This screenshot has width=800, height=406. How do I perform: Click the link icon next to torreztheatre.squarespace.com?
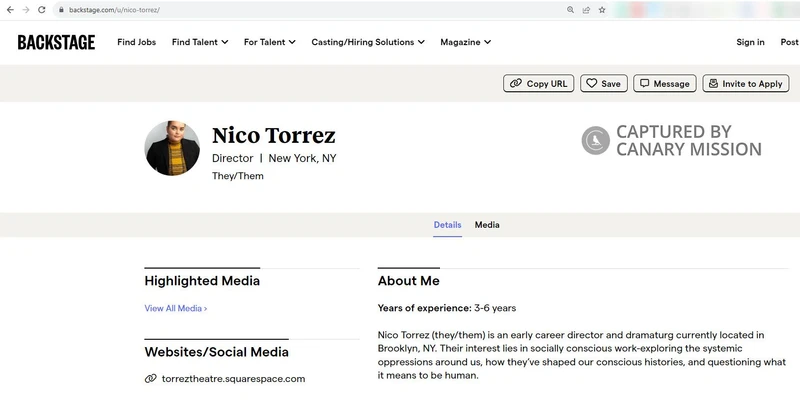(x=150, y=378)
